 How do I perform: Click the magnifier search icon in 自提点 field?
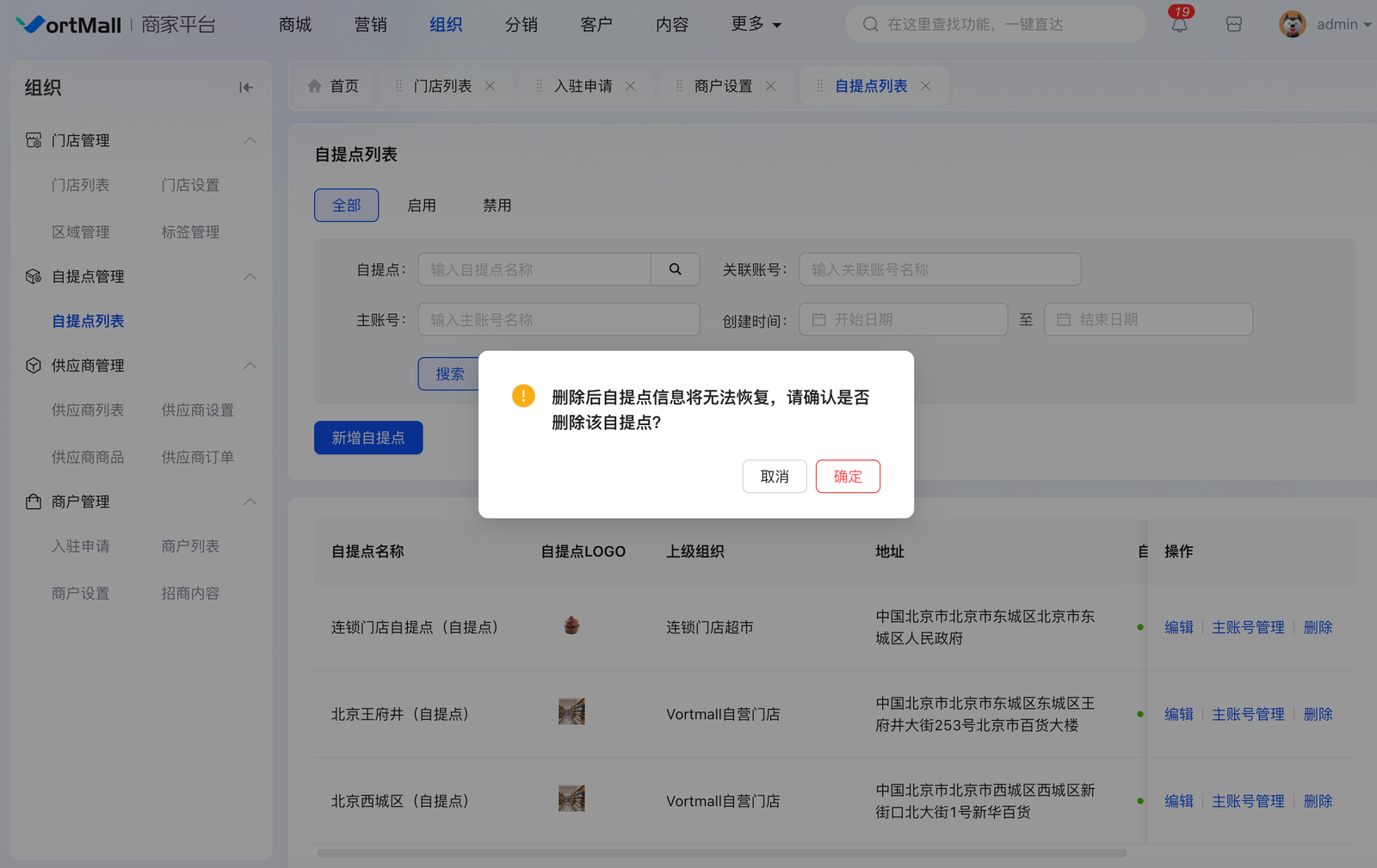pyautogui.click(x=675, y=269)
